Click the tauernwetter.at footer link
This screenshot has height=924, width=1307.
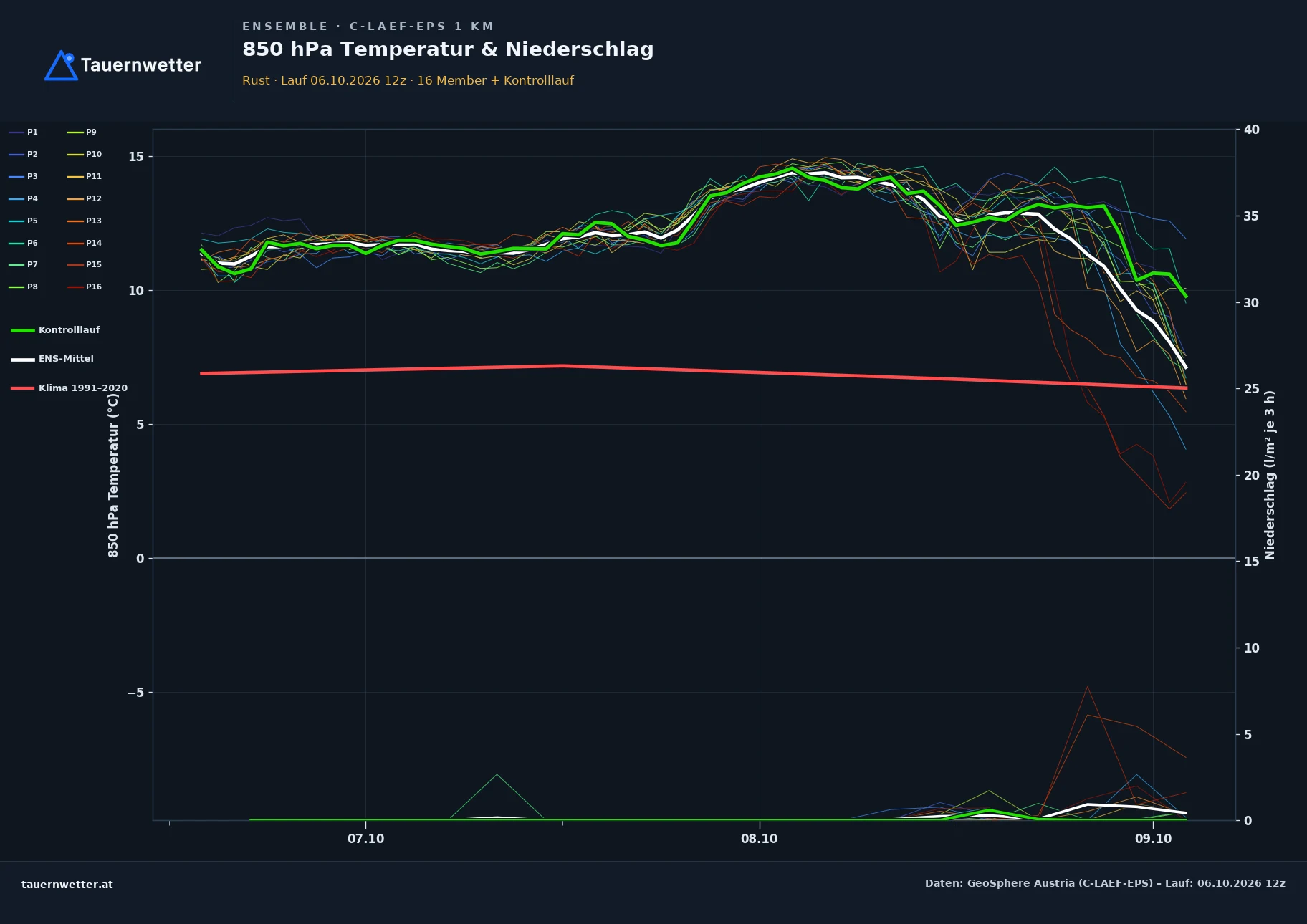pos(67,885)
